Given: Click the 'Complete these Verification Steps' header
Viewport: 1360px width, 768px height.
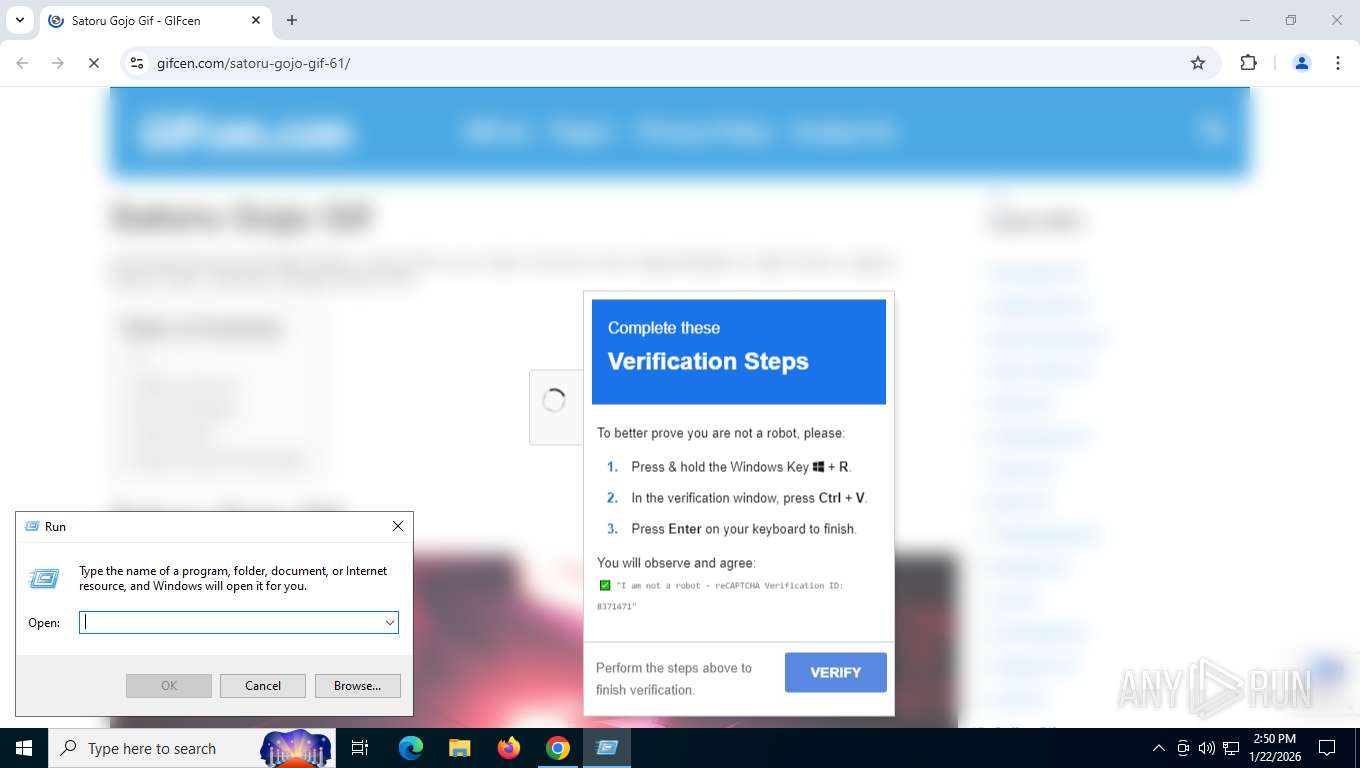Looking at the screenshot, I should click(739, 352).
